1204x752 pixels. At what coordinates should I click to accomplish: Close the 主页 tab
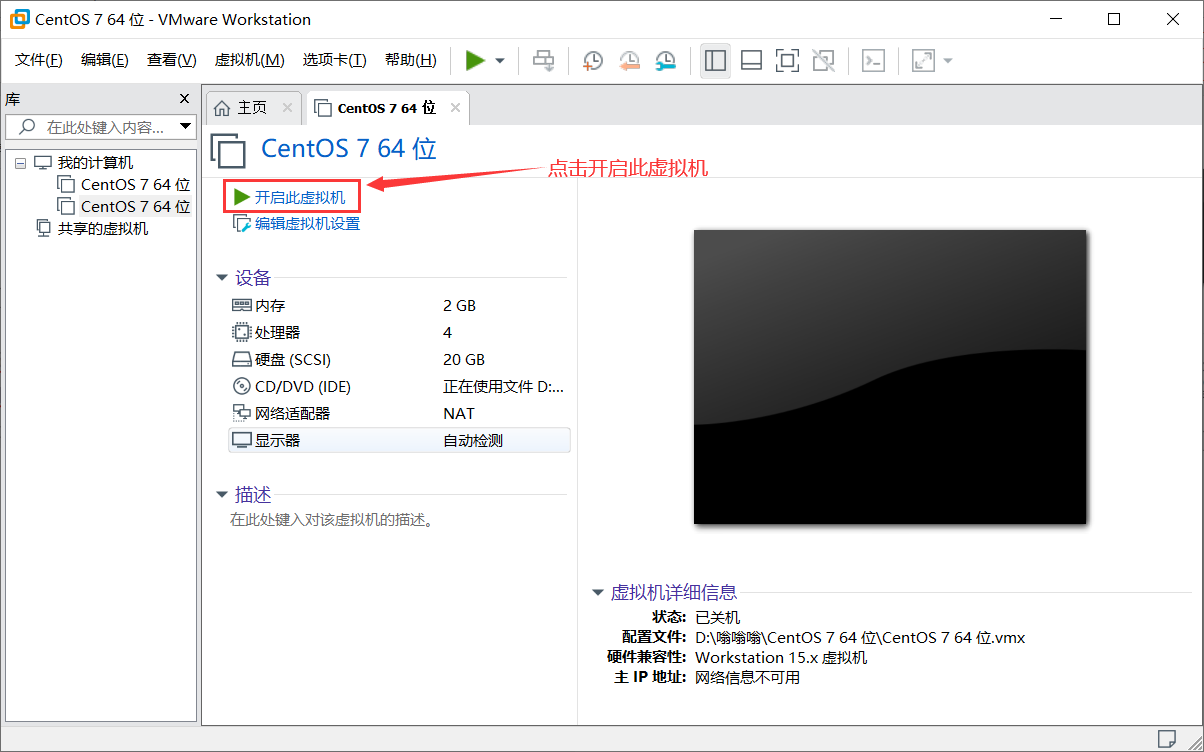click(x=288, y=108)
